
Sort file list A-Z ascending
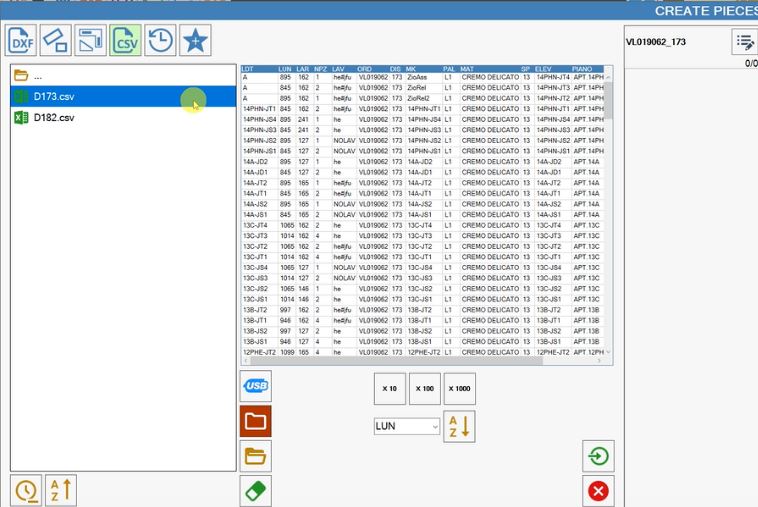click(x=61, y=491)
